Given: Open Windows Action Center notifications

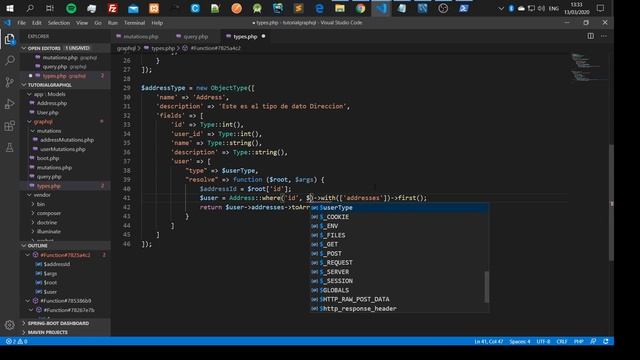Looking at the screenshot, I should point(600,8).
